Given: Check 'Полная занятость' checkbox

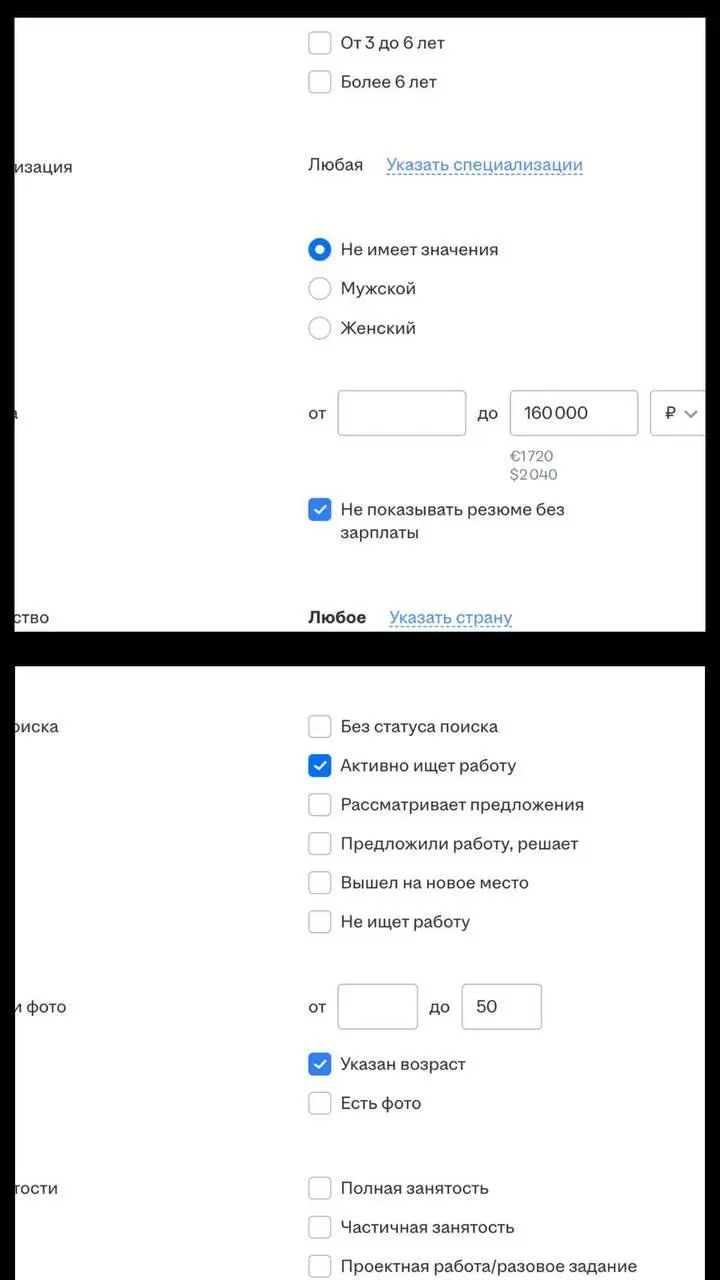Looking at the screenshot, I should (320, 1189).
